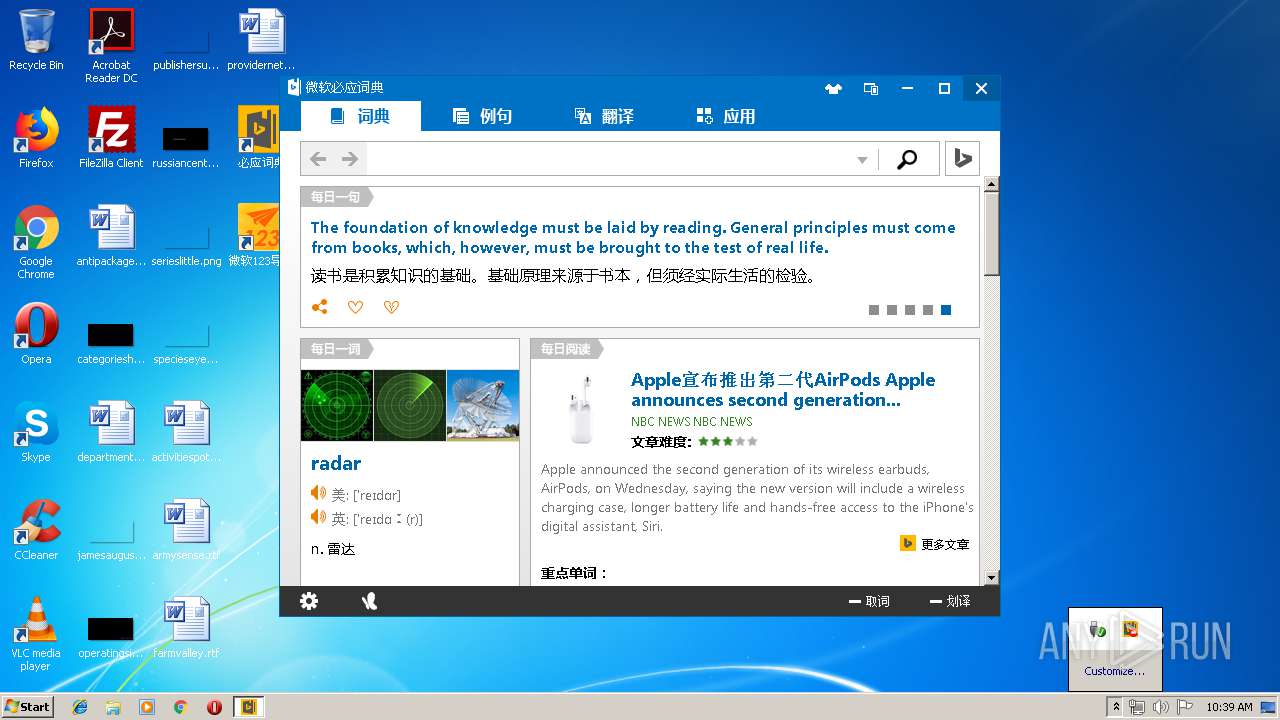Select the first daily sentence page dot
Viewport: 1280px width, 720px height.
coord(874,310)
